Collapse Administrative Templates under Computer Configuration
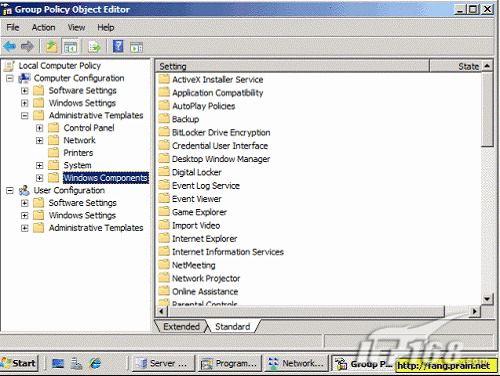 click(25, 116)
